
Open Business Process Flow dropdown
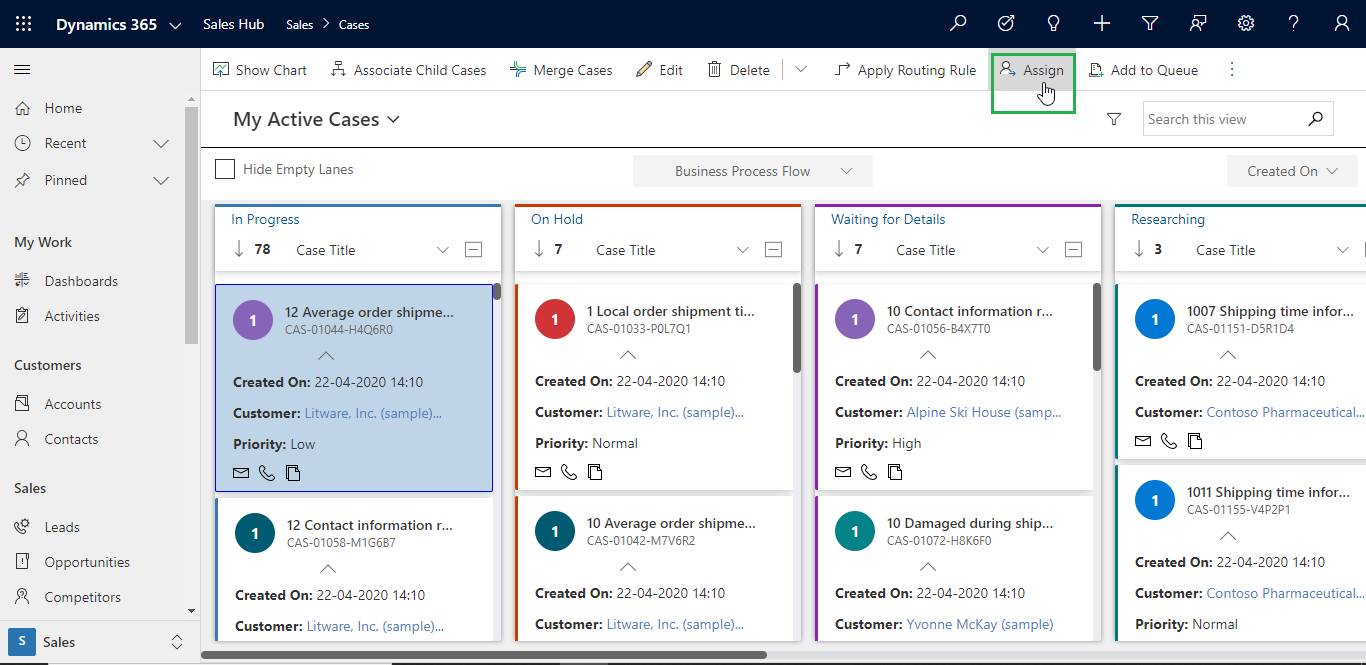tap(753, 171)
